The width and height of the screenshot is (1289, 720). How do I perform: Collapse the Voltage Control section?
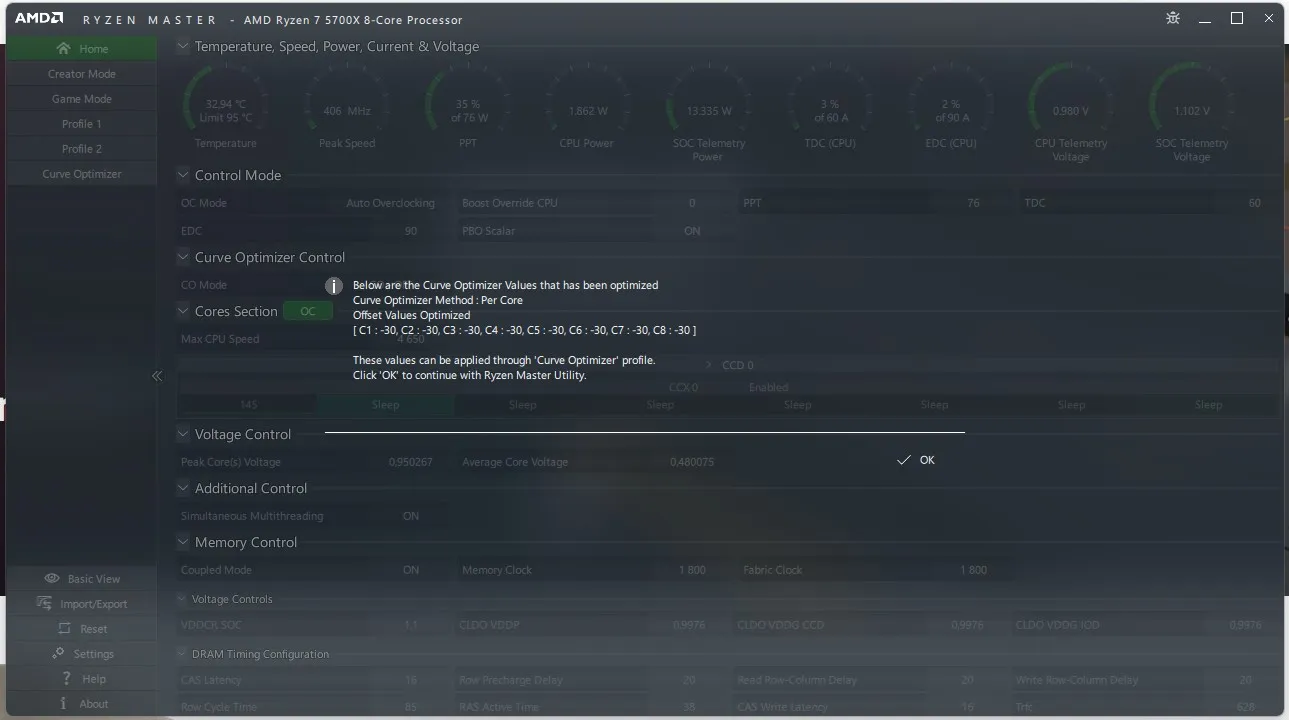(x=183, y=434)
